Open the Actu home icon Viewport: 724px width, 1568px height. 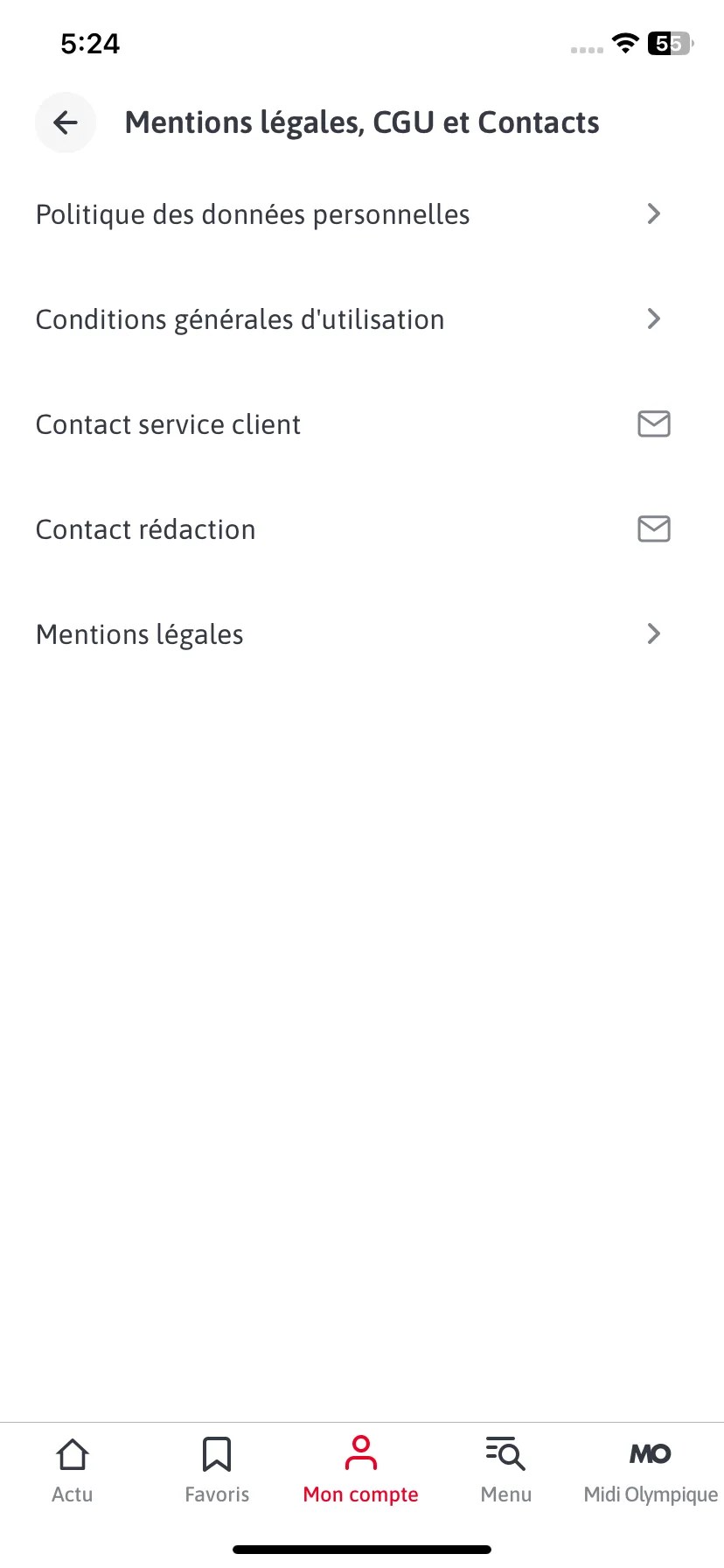click(73, 1455)
